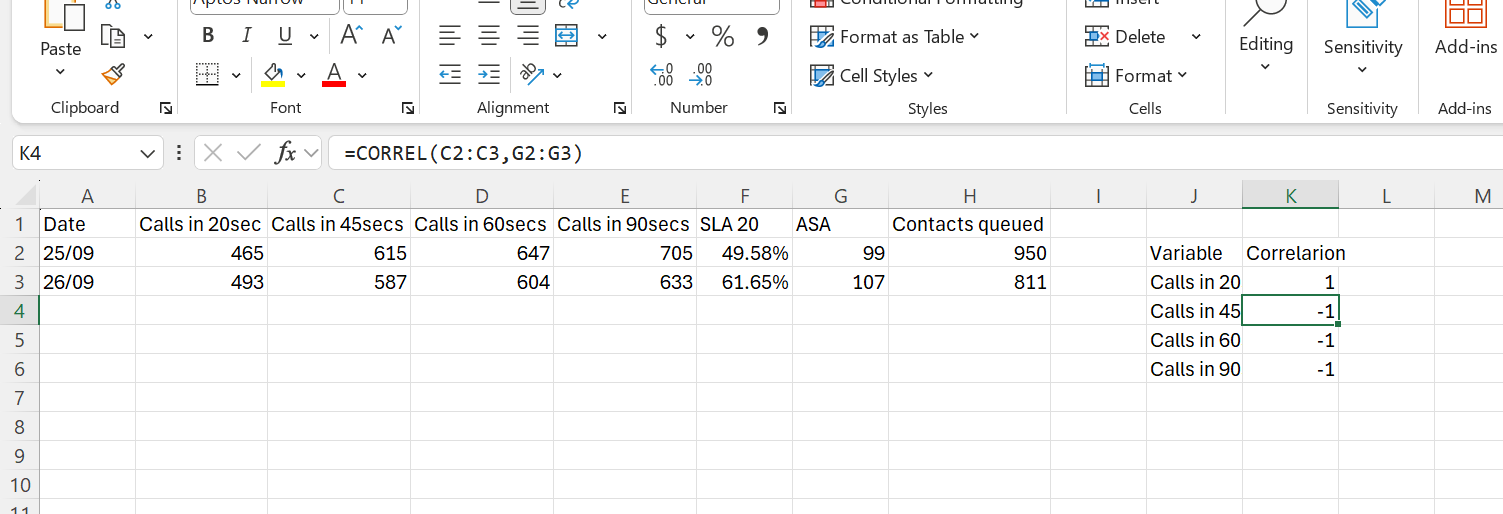Open the Name Box dropdown
This screenshot has width=1503, height=514.
[x=148, y=153]
